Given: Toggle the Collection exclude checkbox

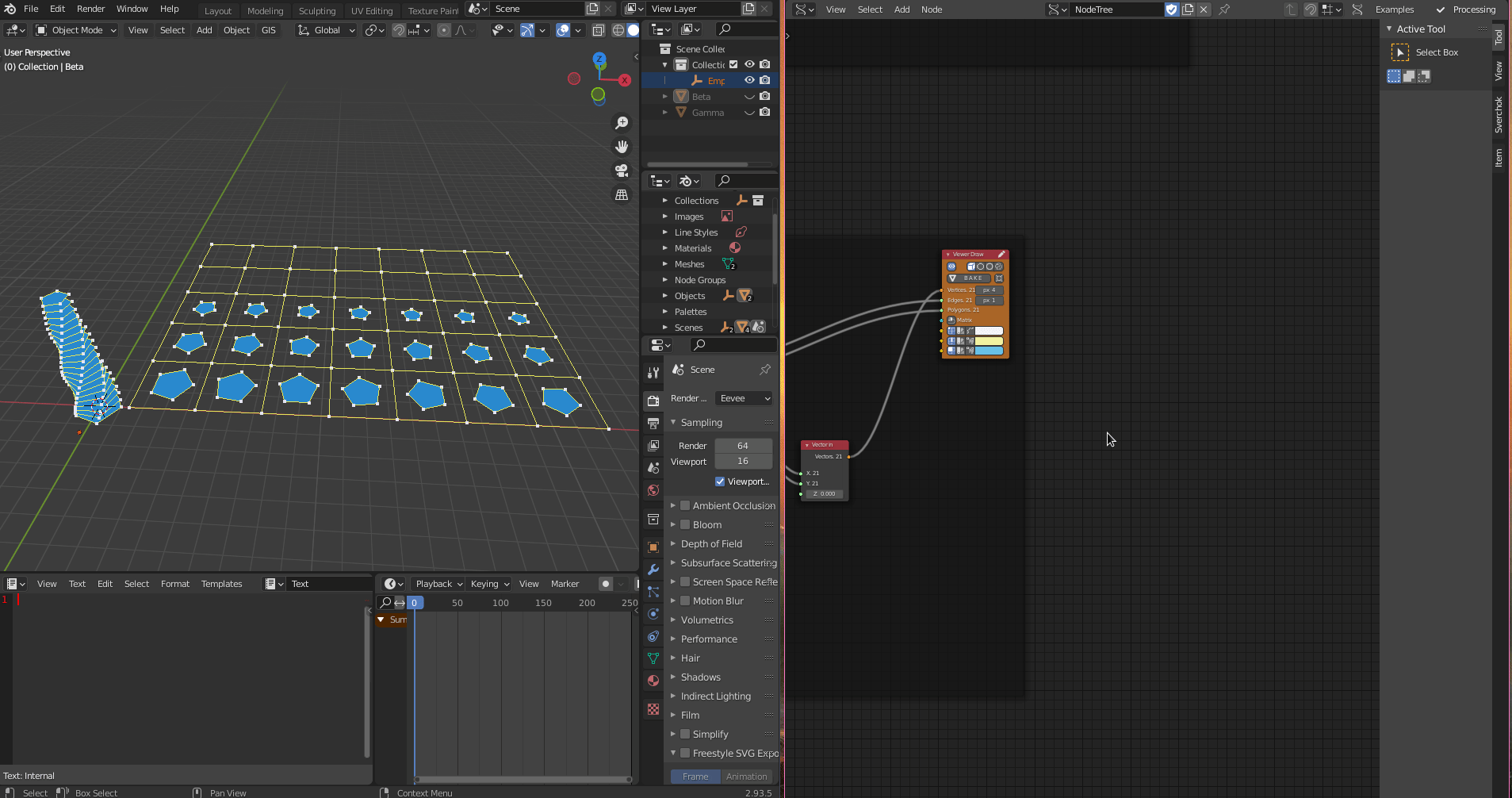Looking at the screenshot, I should [733, 64].
